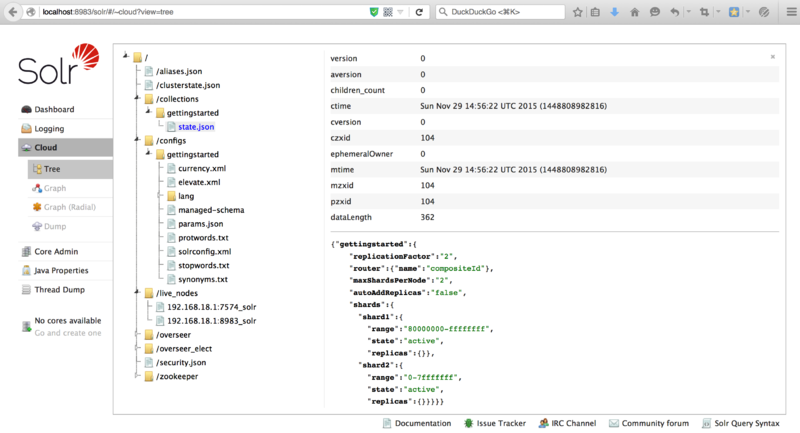
Task: Click the Logging sidebar icon
Action: (x=27, y=129)
